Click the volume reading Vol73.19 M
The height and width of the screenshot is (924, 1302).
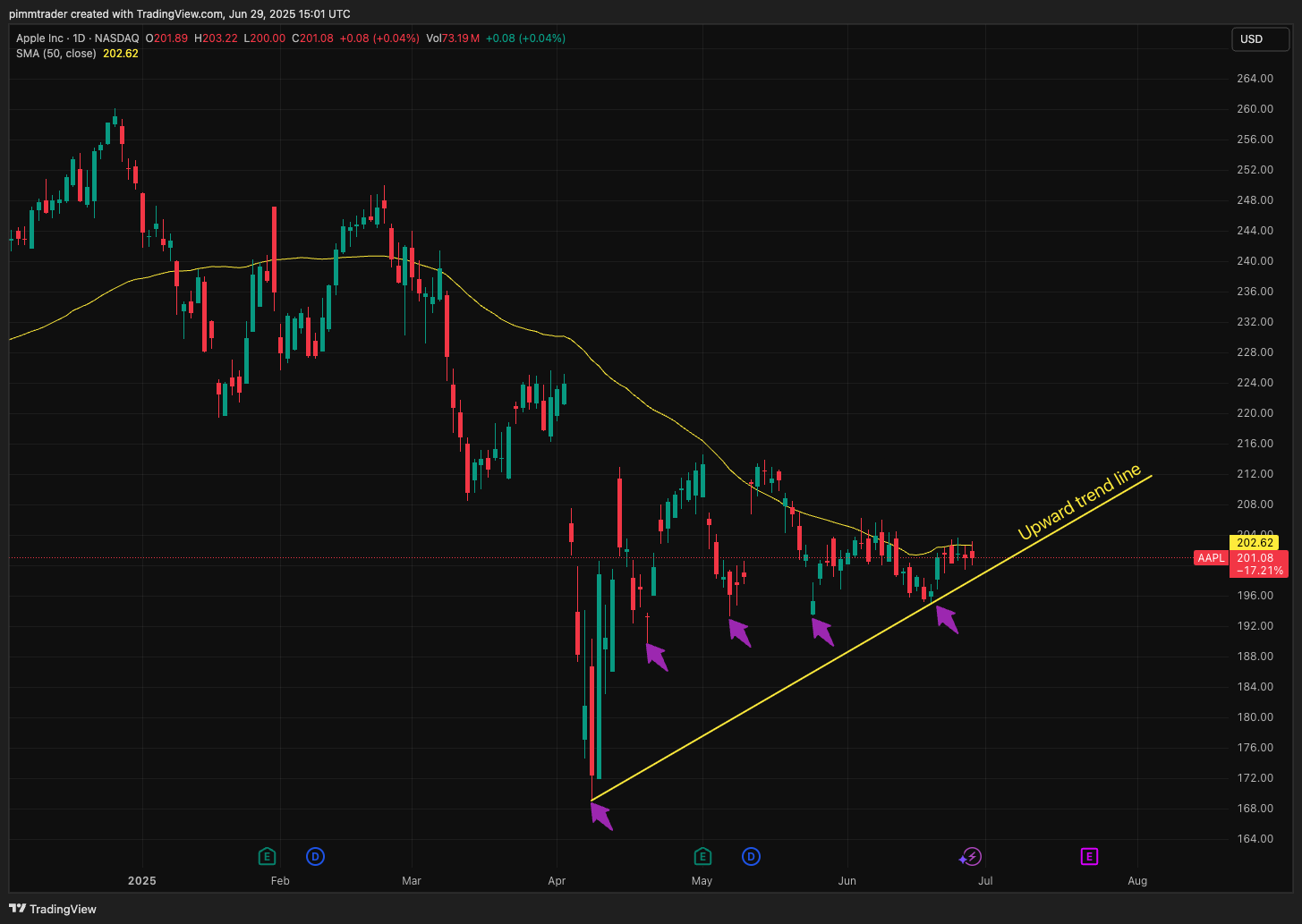point(453,38)
